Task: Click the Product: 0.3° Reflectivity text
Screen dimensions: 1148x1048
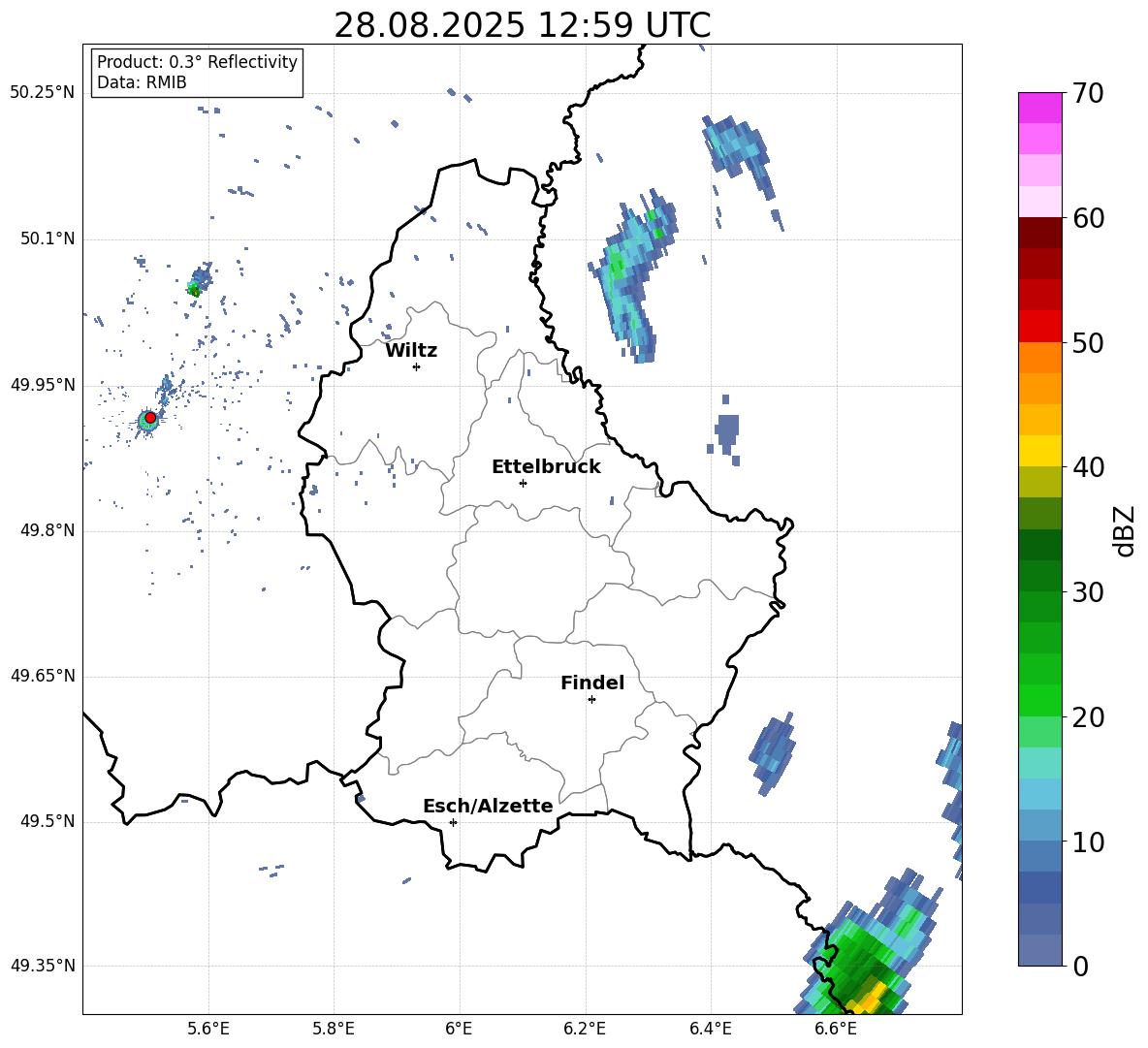Action: pyautogui.click(x=197, y=62)
